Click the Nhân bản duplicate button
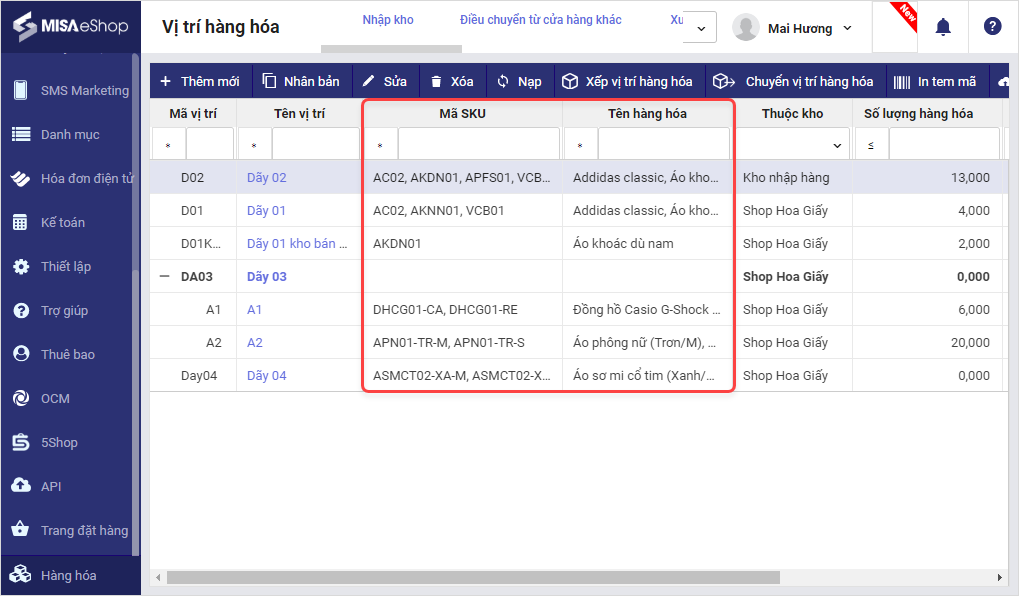This screenshot has width=1019, height=596. click(301, 81)
